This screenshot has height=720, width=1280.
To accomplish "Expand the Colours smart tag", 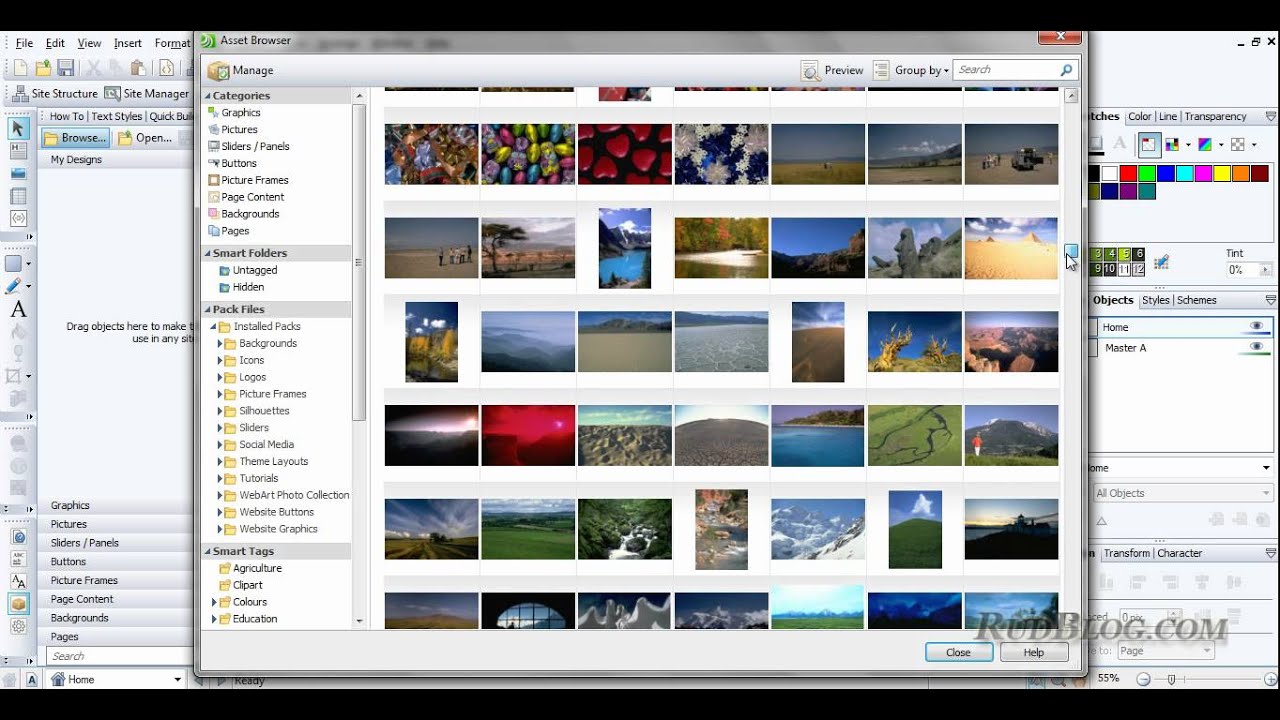I will point(214,602).
